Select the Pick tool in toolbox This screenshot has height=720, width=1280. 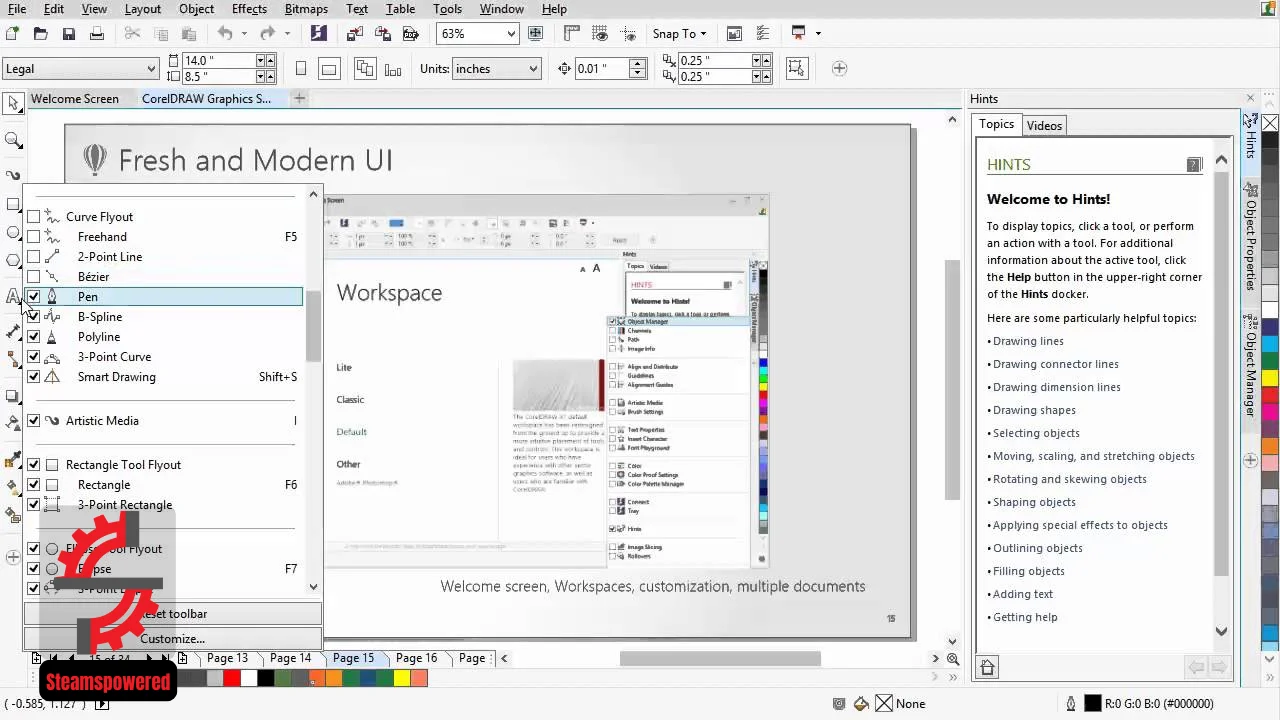[x=13, y=103]
